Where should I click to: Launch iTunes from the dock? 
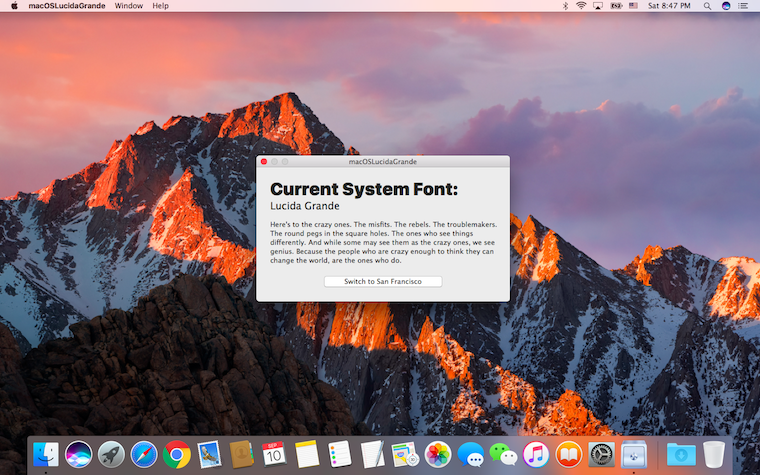pos(535,454)
